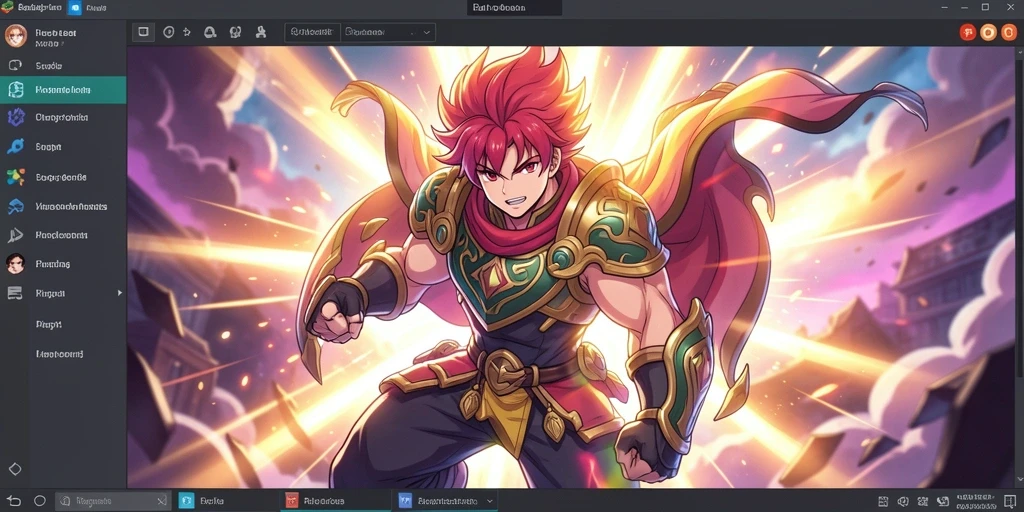
Task: Click the second system tray icon
Action: 903,501
